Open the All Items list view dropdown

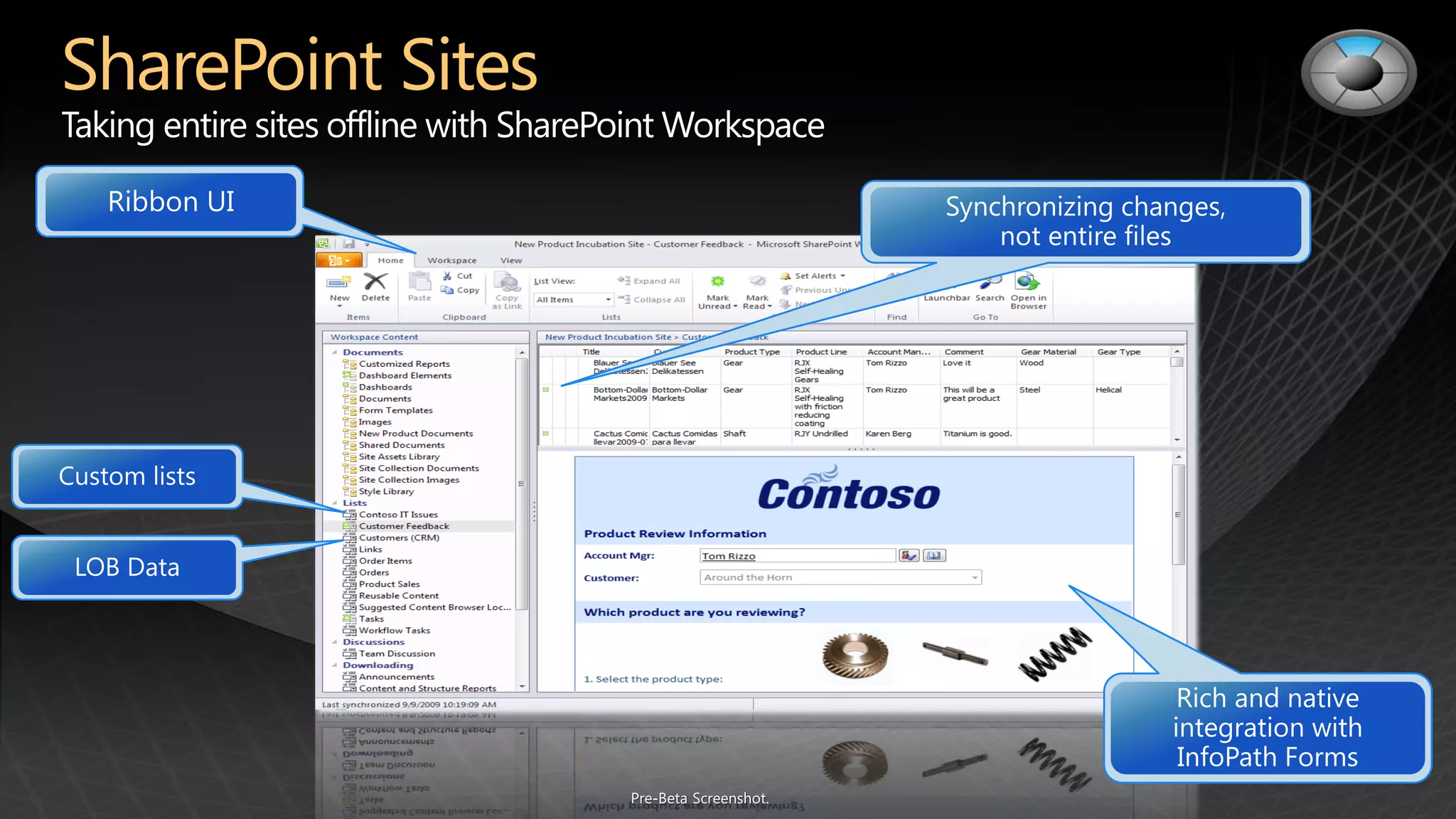pyautogui.click(x=608, y=299)
